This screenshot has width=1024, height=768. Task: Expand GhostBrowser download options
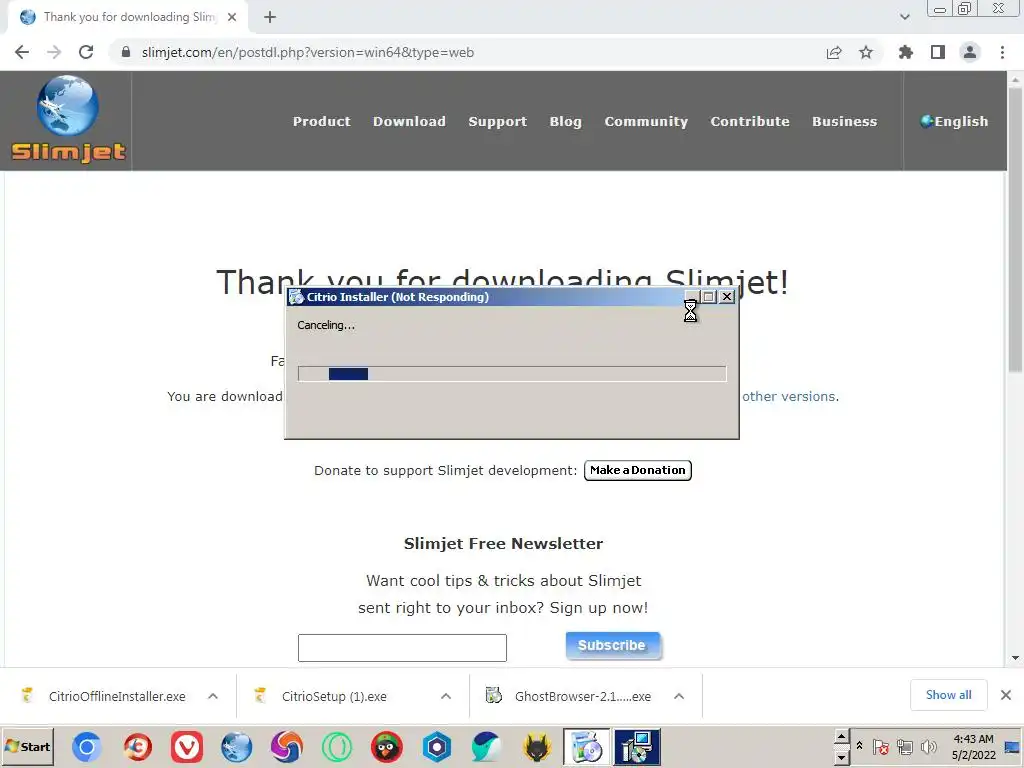coord(679,696)
